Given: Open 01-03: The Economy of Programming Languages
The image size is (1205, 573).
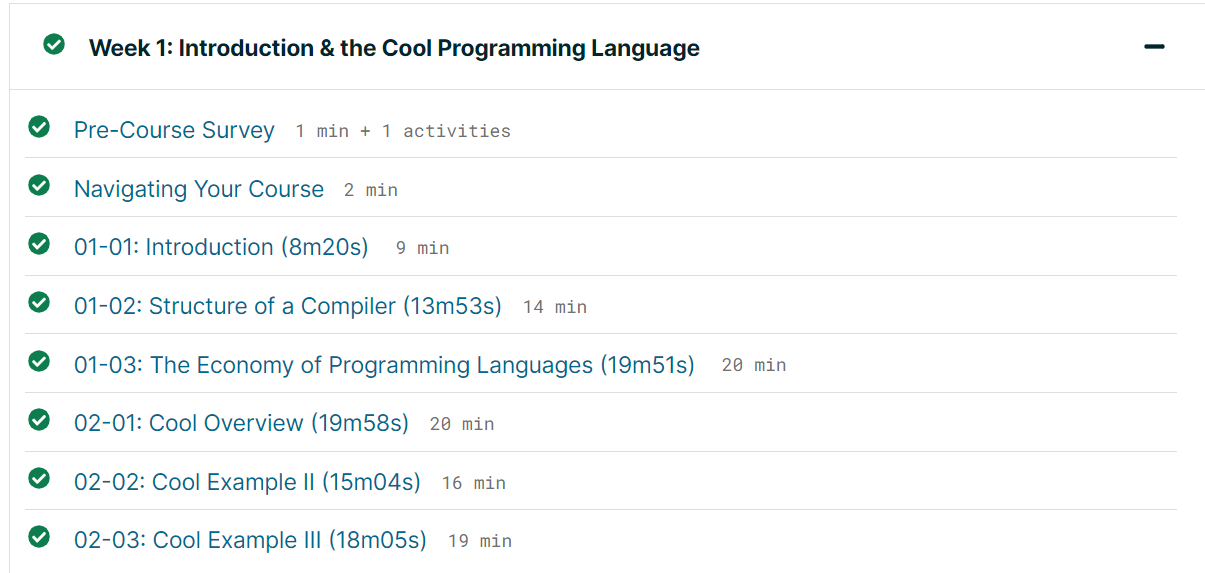Looking at the screenshot, I should pyautogui.click(x=384, y=365).
